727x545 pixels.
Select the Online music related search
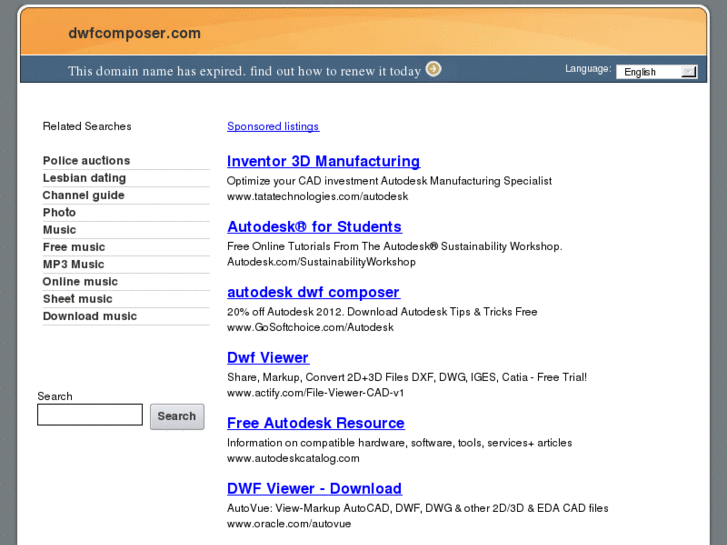coord(80,282)
